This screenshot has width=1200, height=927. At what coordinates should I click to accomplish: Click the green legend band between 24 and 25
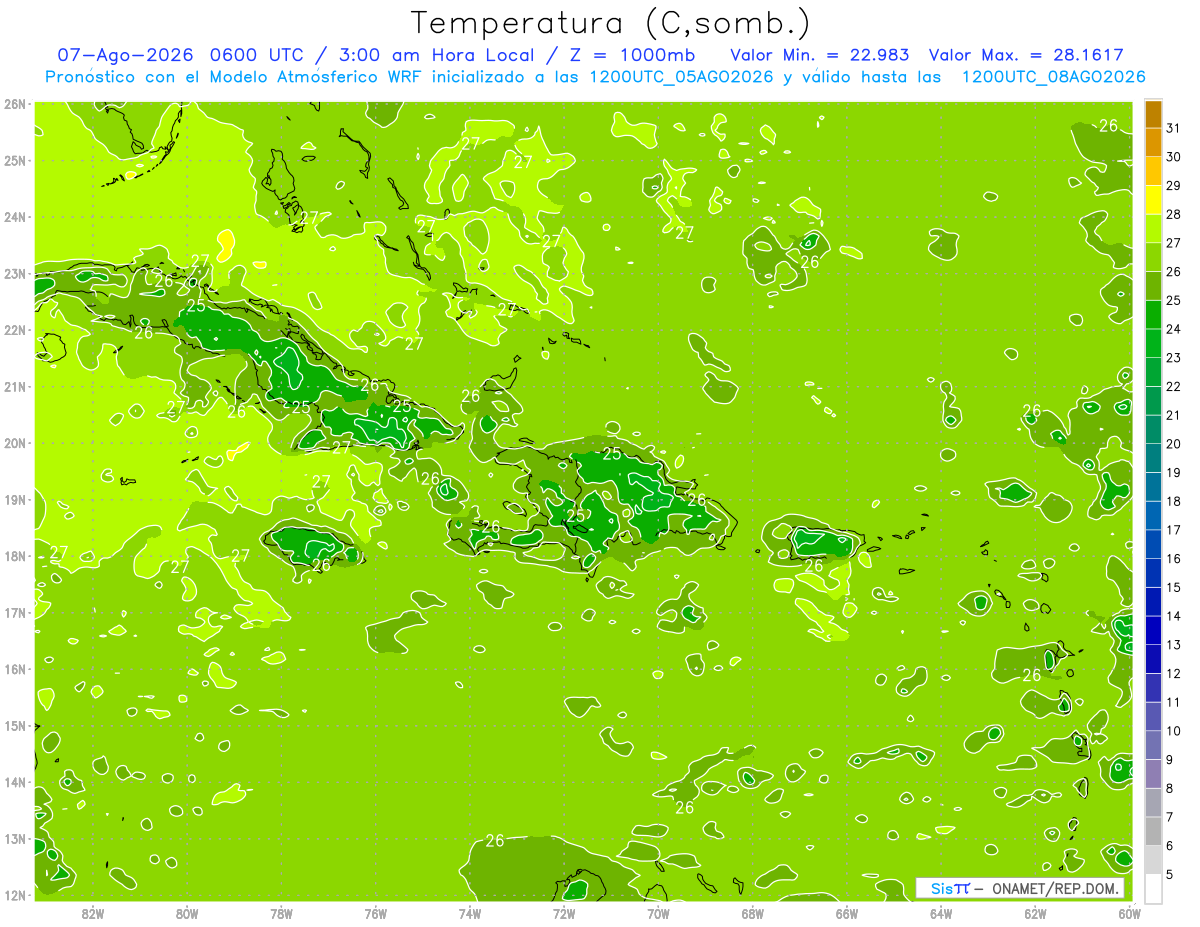click(1152, 315)
